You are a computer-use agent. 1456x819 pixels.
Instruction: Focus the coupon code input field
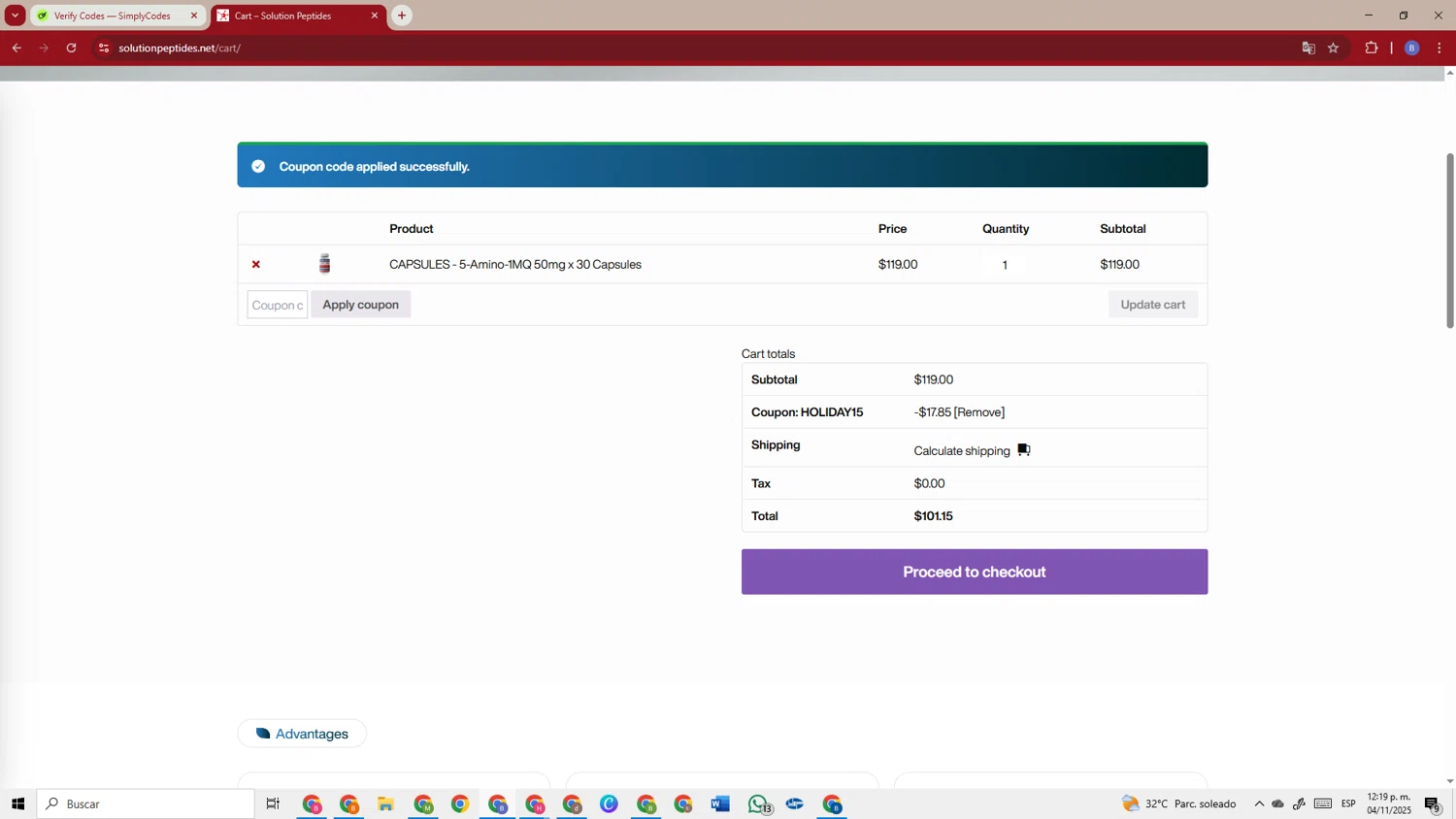coord(278,305)
